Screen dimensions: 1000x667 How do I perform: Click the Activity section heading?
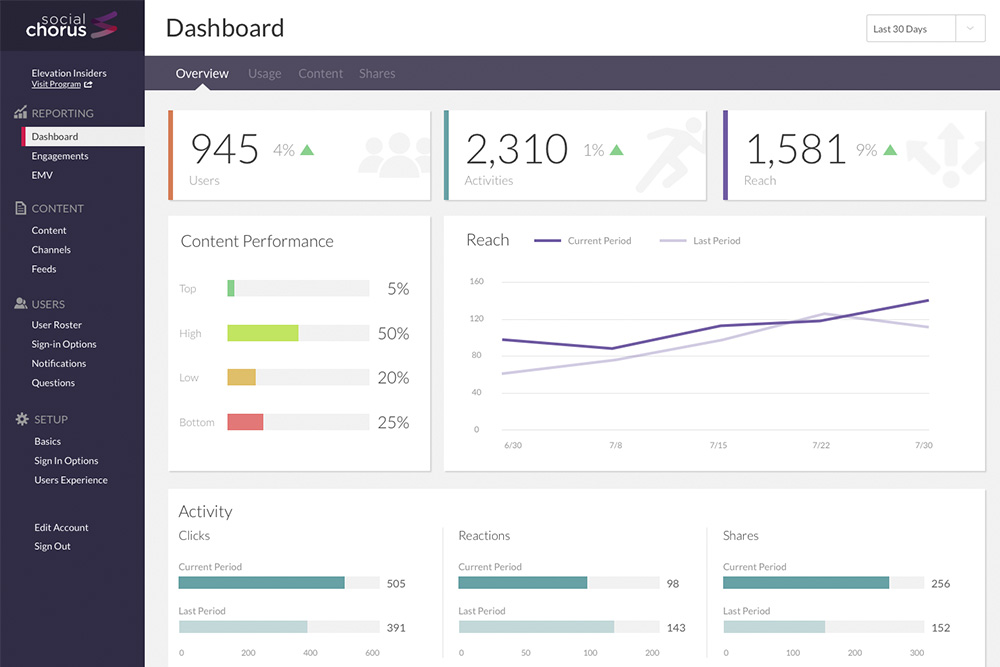click(x=205, y=511)
